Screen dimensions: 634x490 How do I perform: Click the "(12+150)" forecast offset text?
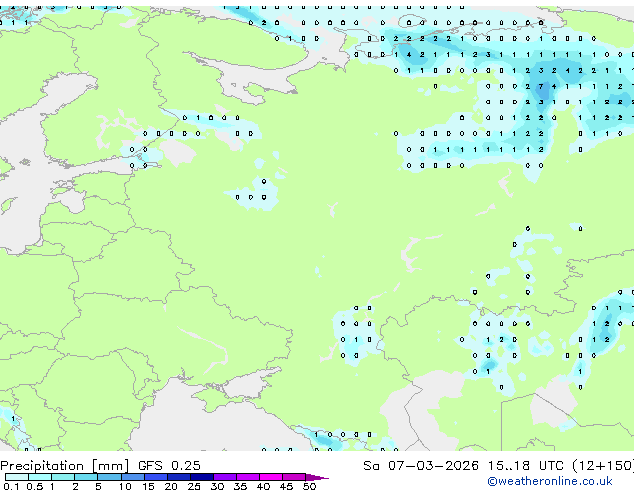[603, 466]
